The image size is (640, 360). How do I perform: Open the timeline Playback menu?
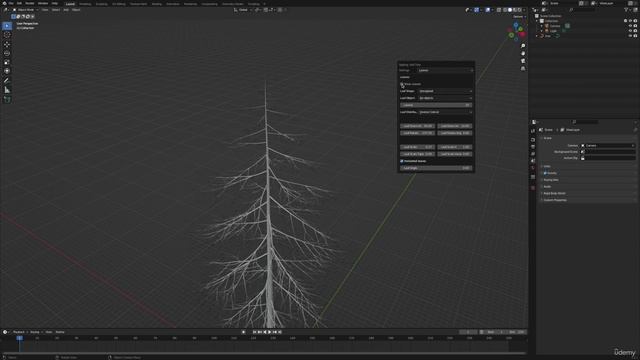pyautogui.click(x=19, y=332)
